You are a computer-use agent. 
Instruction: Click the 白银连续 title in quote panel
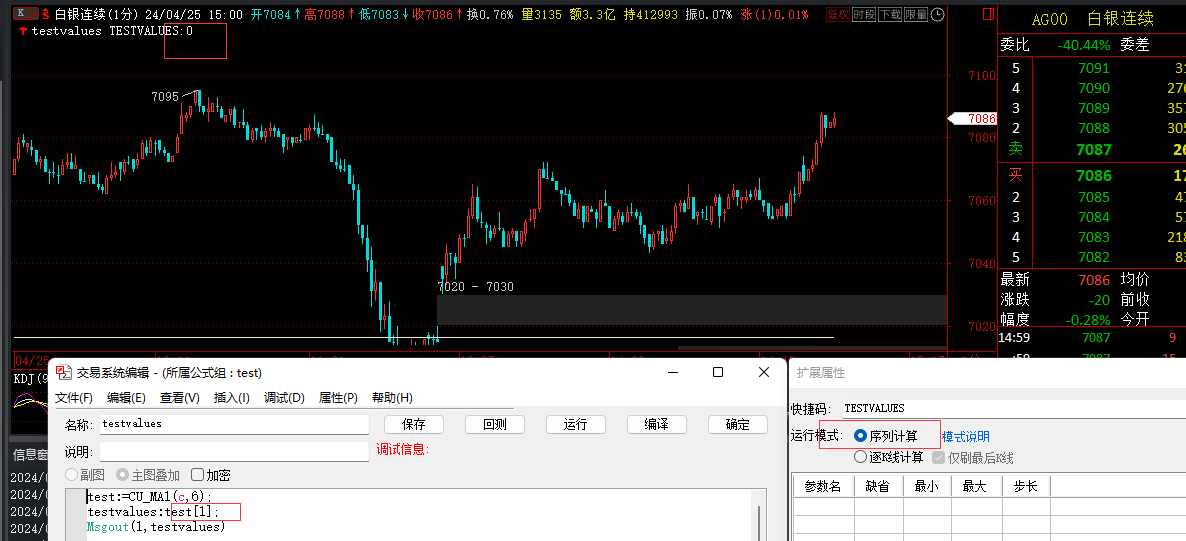point(1120,20)
